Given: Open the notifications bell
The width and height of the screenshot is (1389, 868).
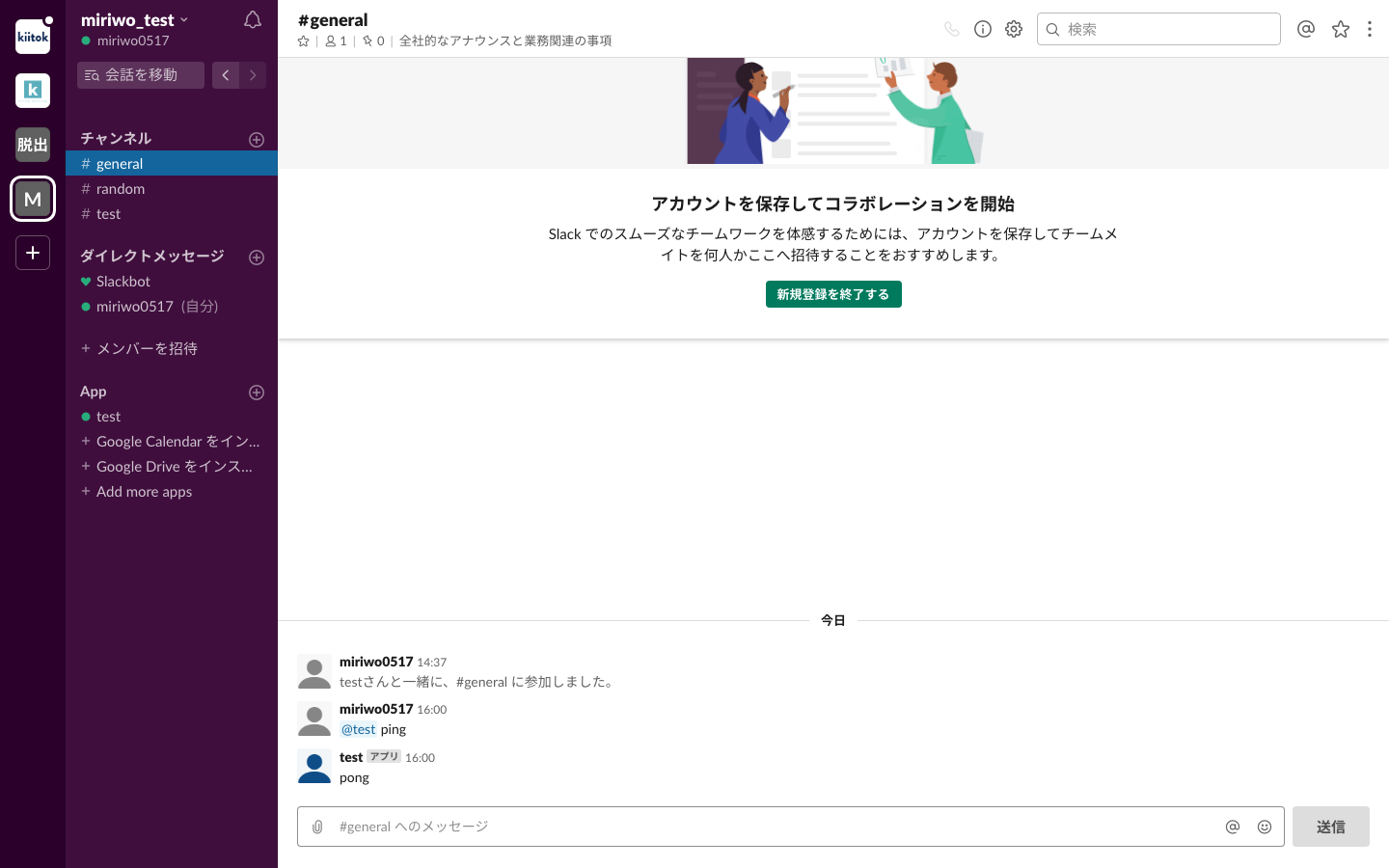Looking at the screenshot, I should 252,19.
